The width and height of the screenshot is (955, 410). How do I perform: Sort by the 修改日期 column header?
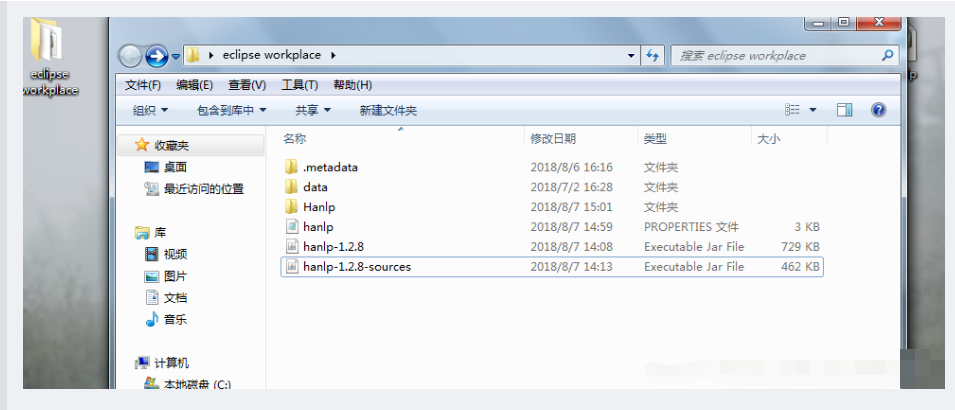(553, 139)
